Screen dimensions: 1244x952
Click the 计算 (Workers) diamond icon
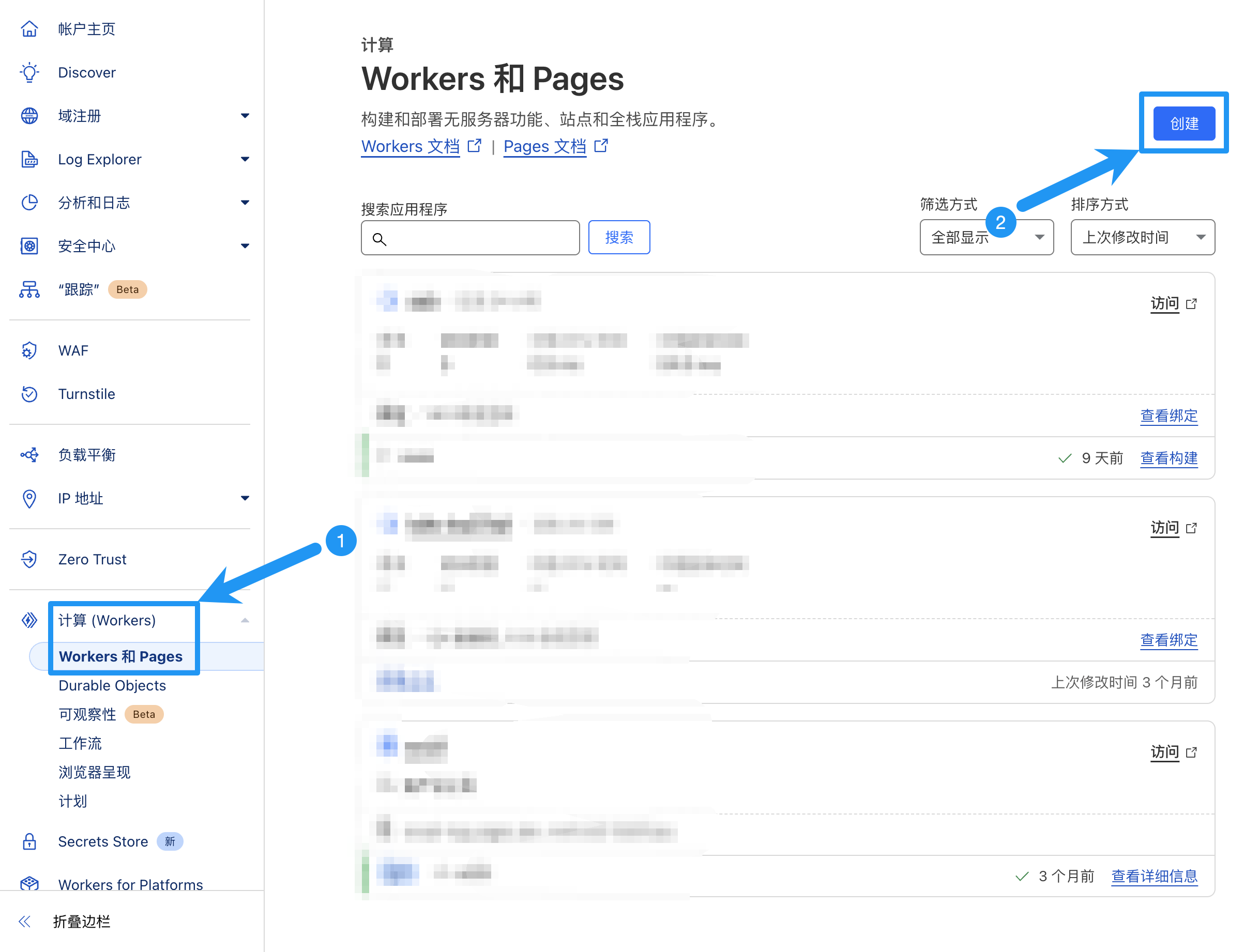(x=29, y=620)
